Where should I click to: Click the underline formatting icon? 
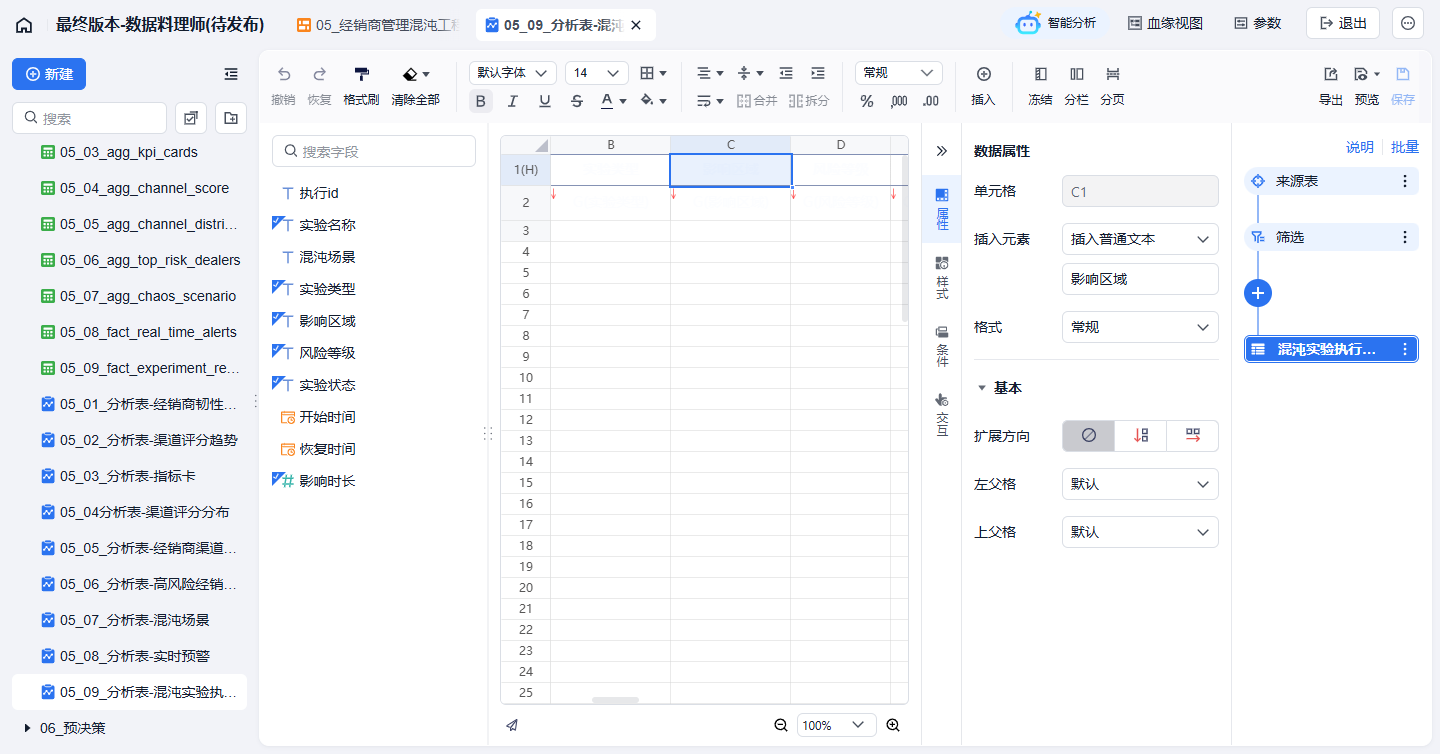(545, 101)
